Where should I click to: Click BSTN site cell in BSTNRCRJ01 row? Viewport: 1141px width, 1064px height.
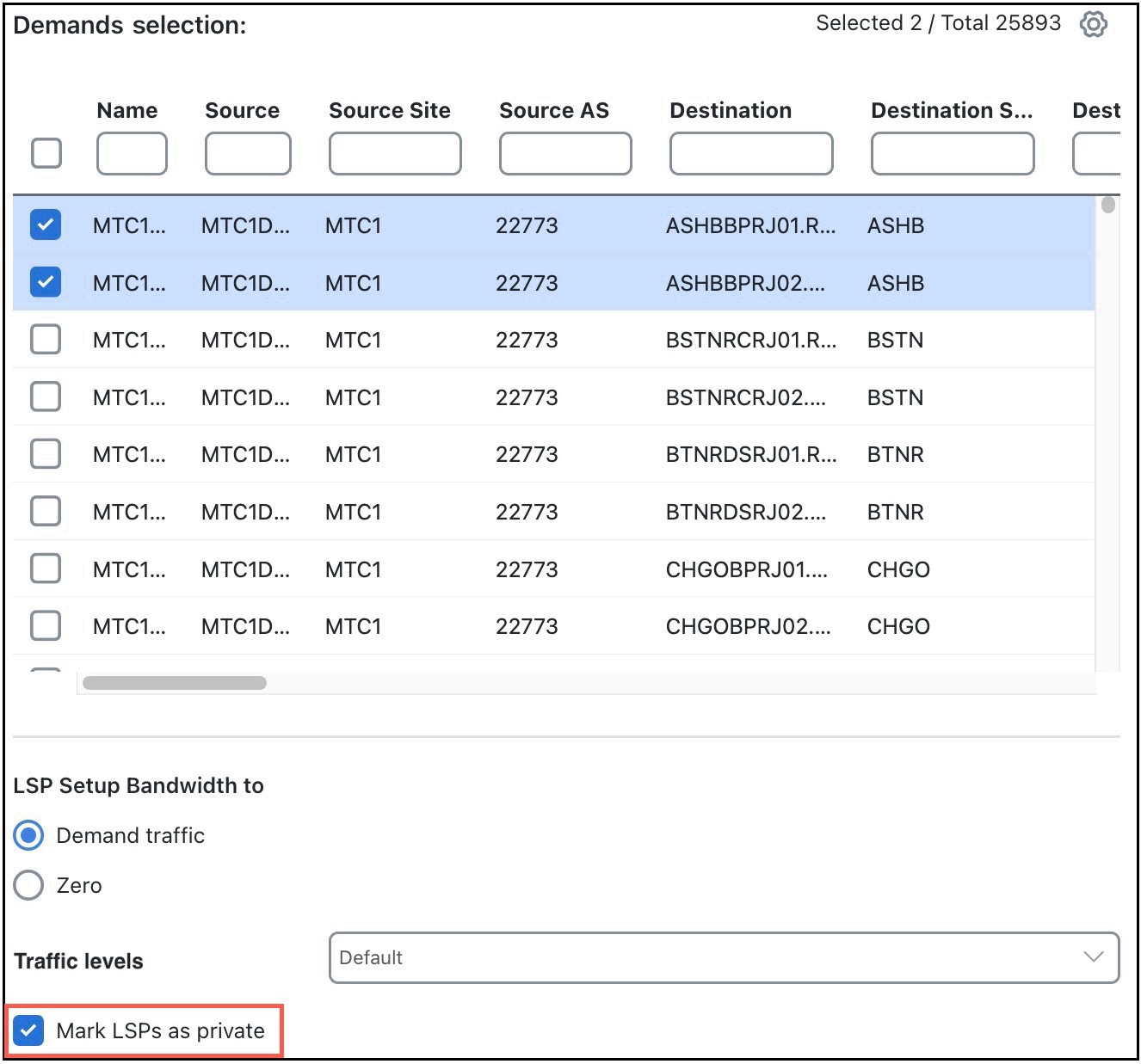click(x=895, y=340)
